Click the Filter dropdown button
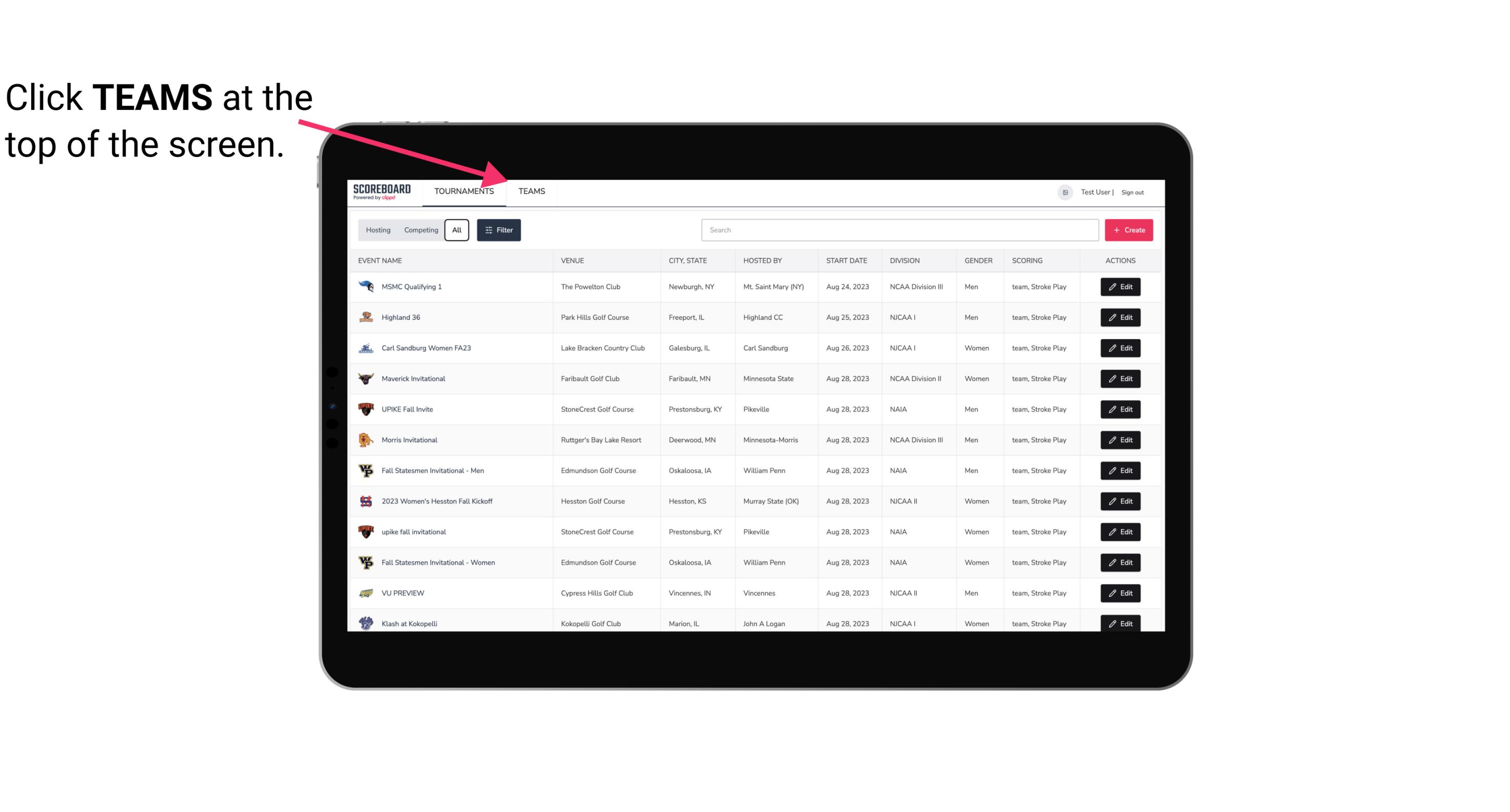Screen dimensions: 1510x812 pos(498,230)
